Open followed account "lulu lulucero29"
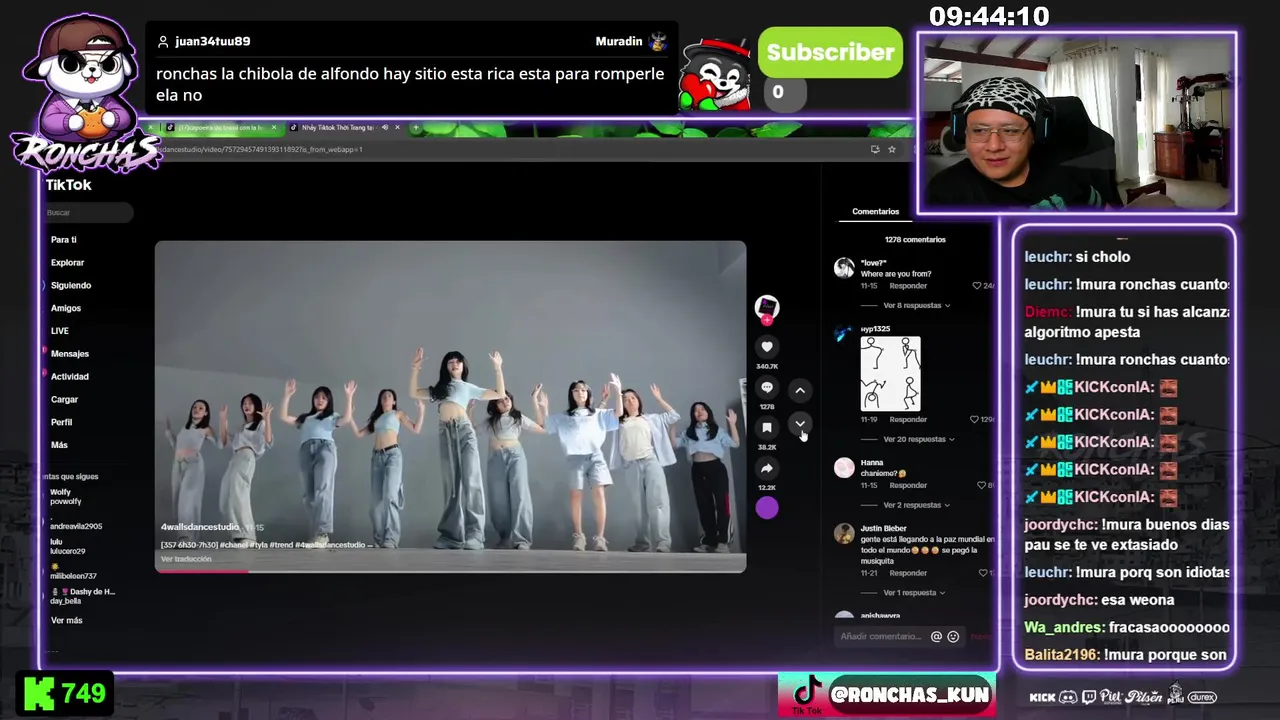Screen dimensions: 1280x720 68,546
